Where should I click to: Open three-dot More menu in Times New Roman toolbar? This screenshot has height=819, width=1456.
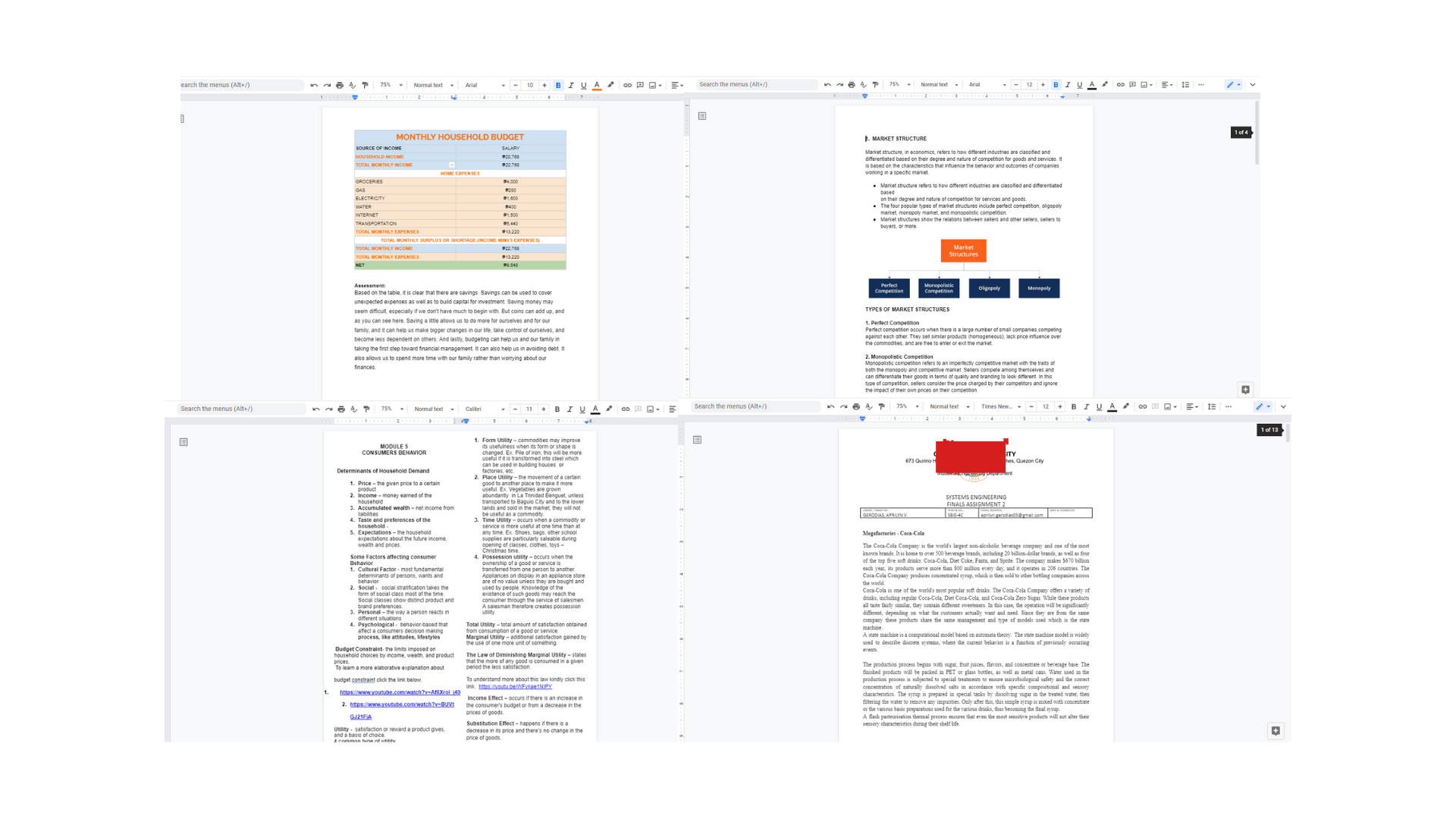tap(1228, 406)
